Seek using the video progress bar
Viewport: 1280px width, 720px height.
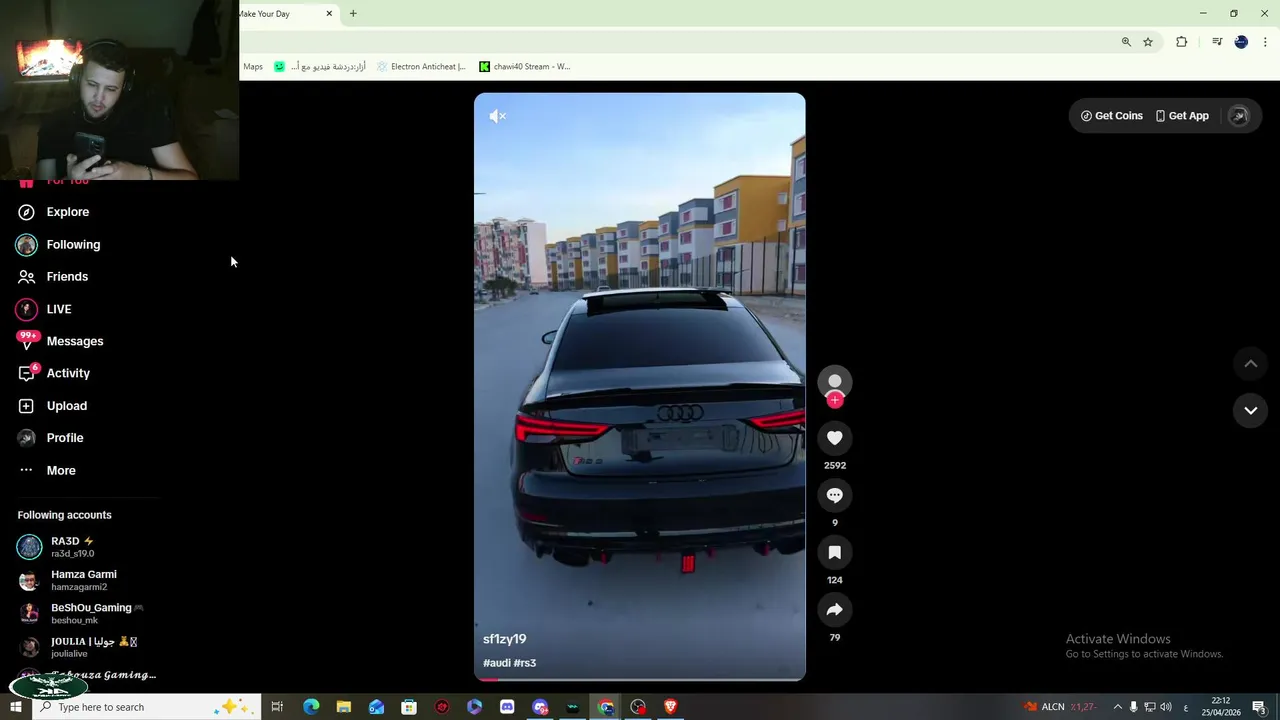(640, 679)
